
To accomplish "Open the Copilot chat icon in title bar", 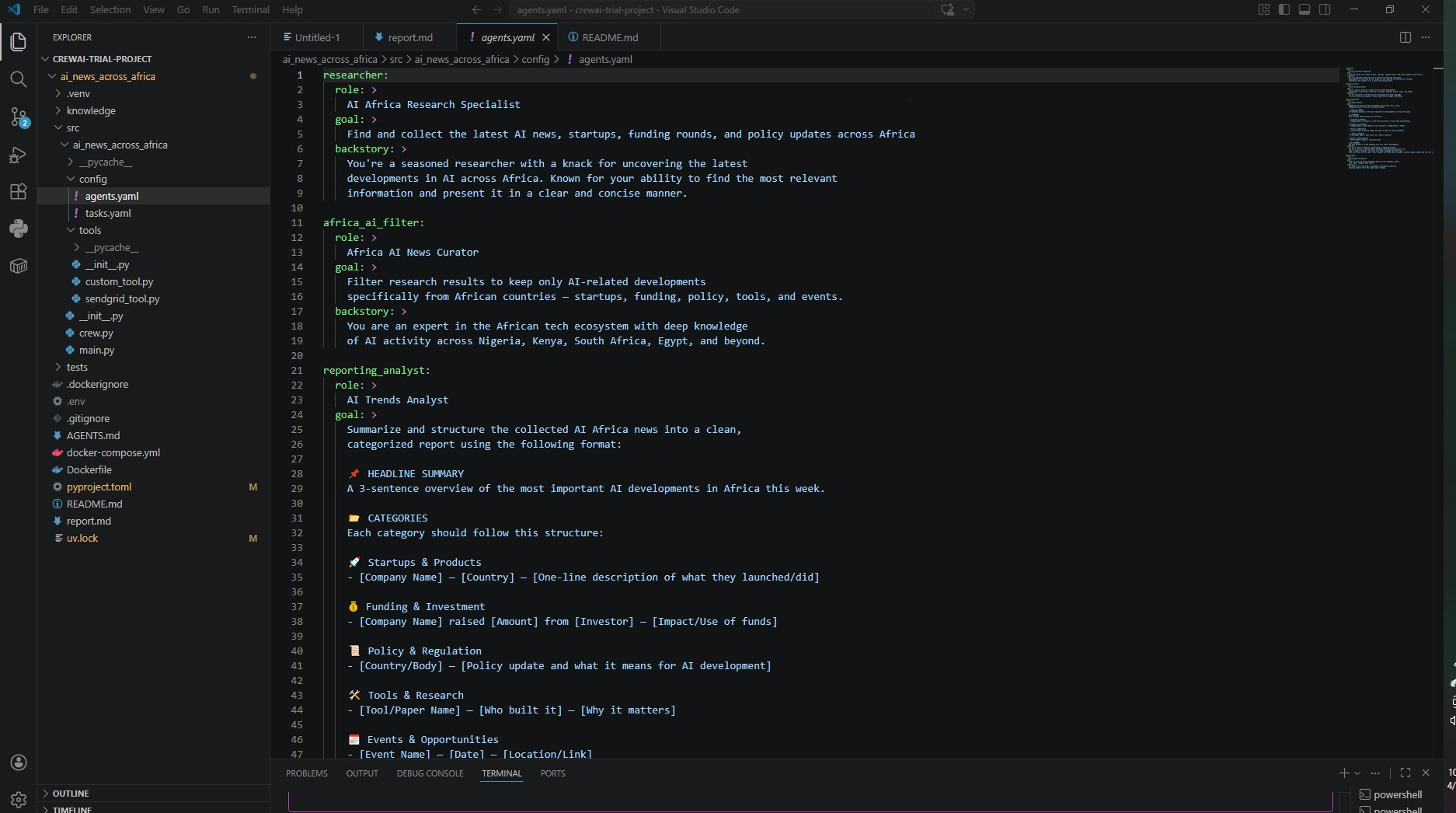I will (x=947, y=10).
